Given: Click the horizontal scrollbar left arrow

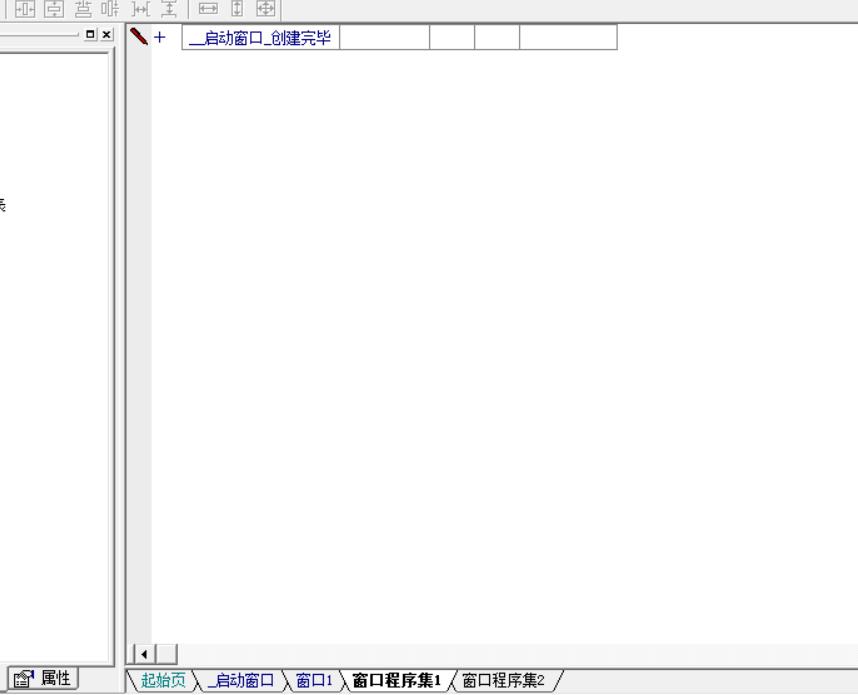Looking at the screenshot, I should [142, 654].
